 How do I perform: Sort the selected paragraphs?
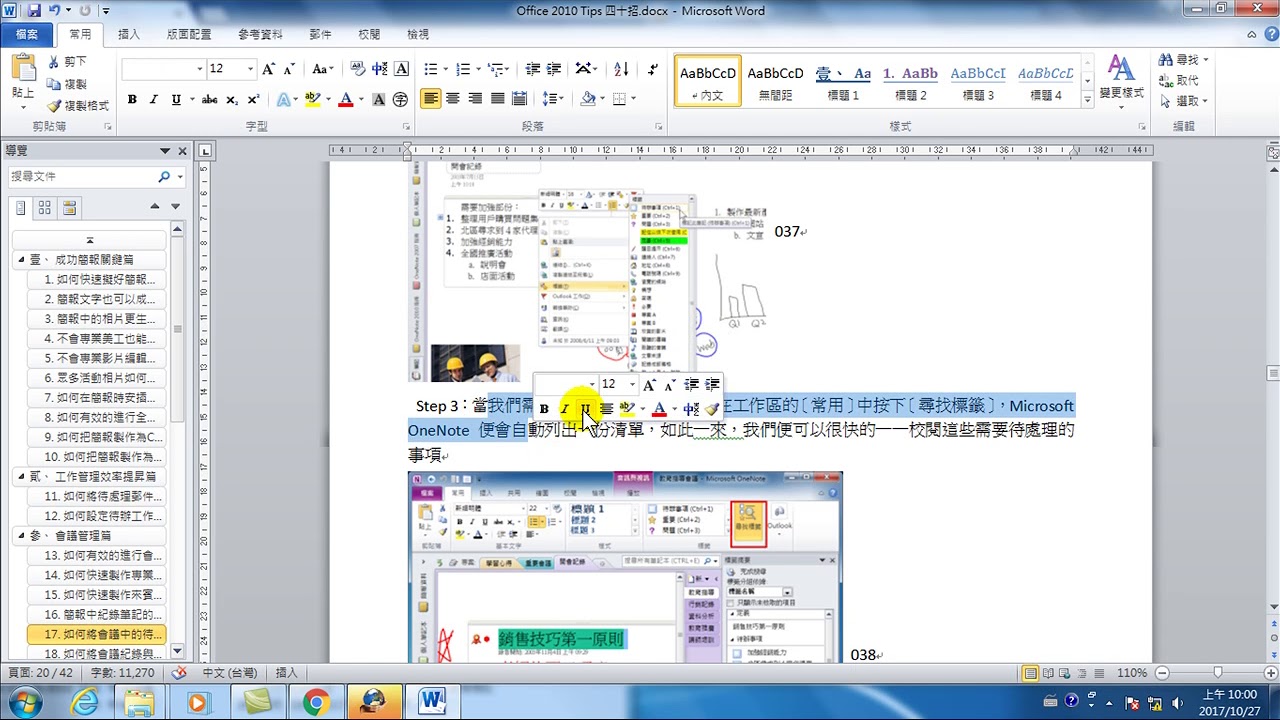tap(621, 69)
